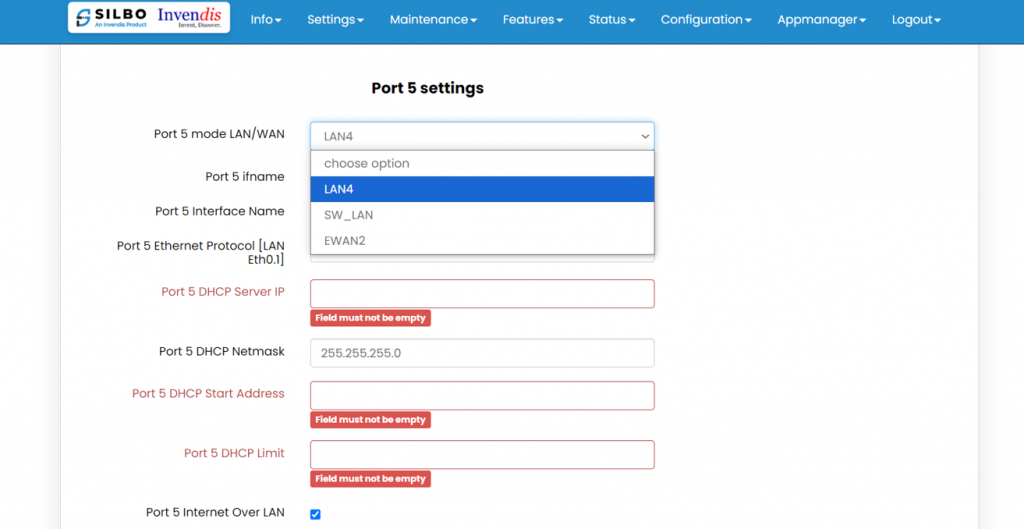Click the SILBO Invendis logo
The image size is (1024, 529).
[148, 18]
